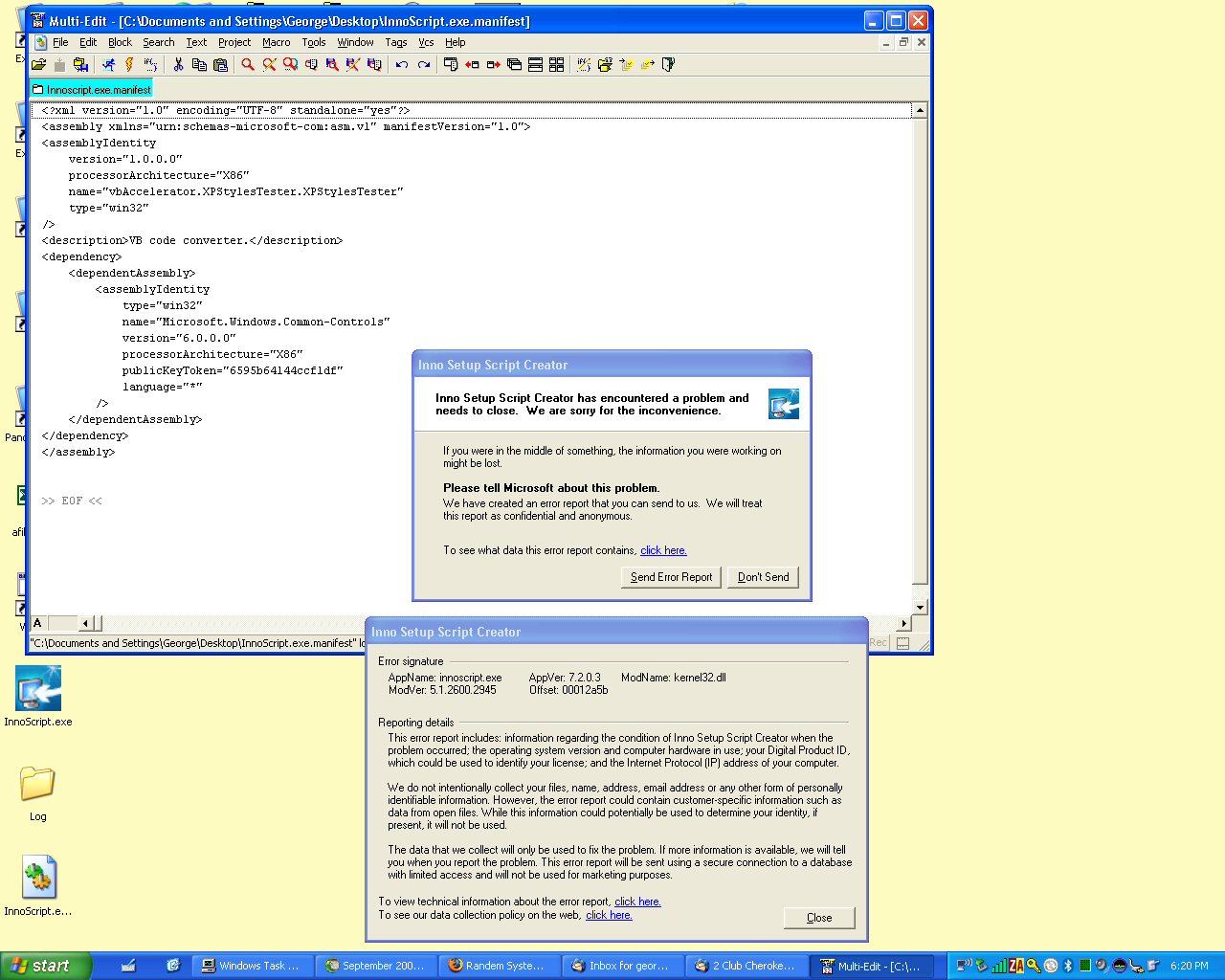Select the Innoscript.exe.manifest file tab
Screen dimensions: 1225x980
tap(92, 89)
